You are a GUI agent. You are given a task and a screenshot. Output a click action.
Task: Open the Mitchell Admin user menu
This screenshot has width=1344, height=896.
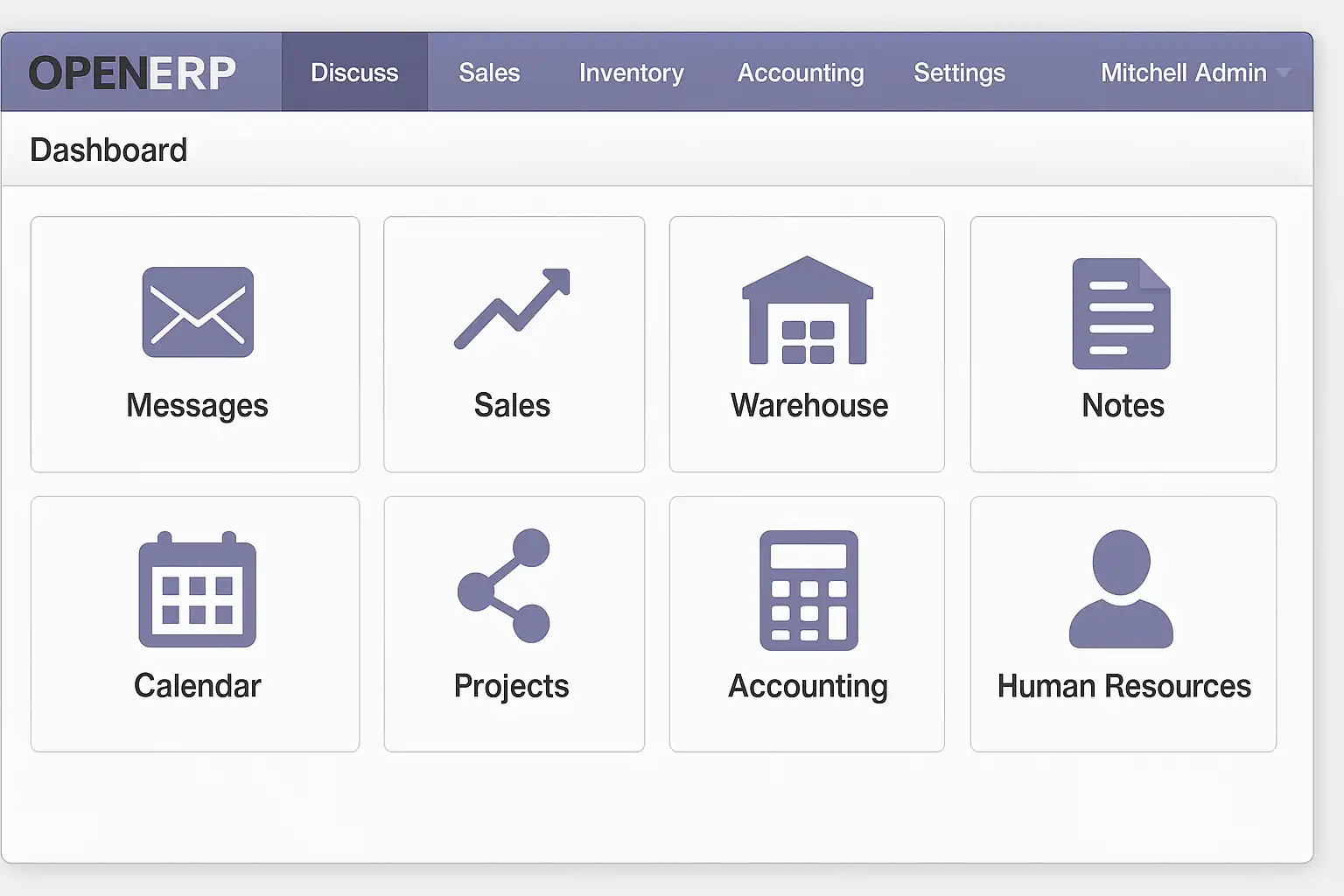pyautogui.click(x=1183, y=73)
